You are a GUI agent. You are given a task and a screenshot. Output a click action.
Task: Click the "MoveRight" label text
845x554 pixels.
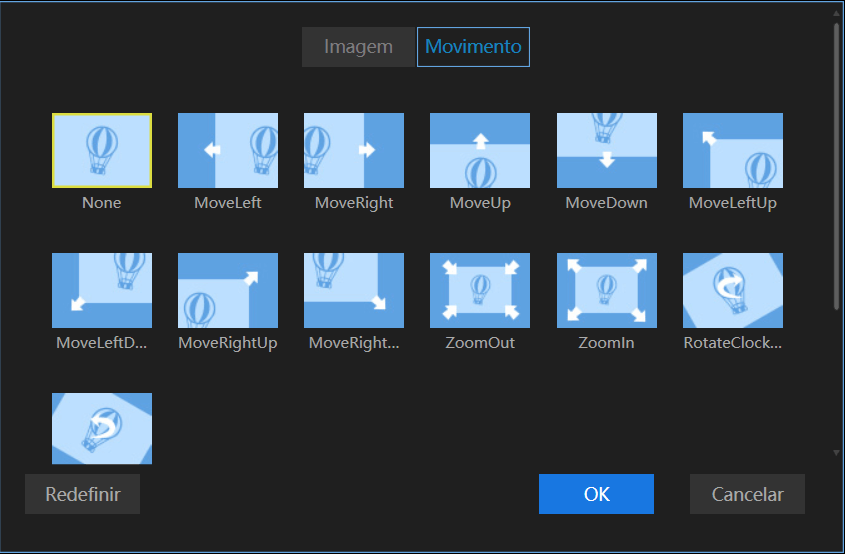pos(354,203)
